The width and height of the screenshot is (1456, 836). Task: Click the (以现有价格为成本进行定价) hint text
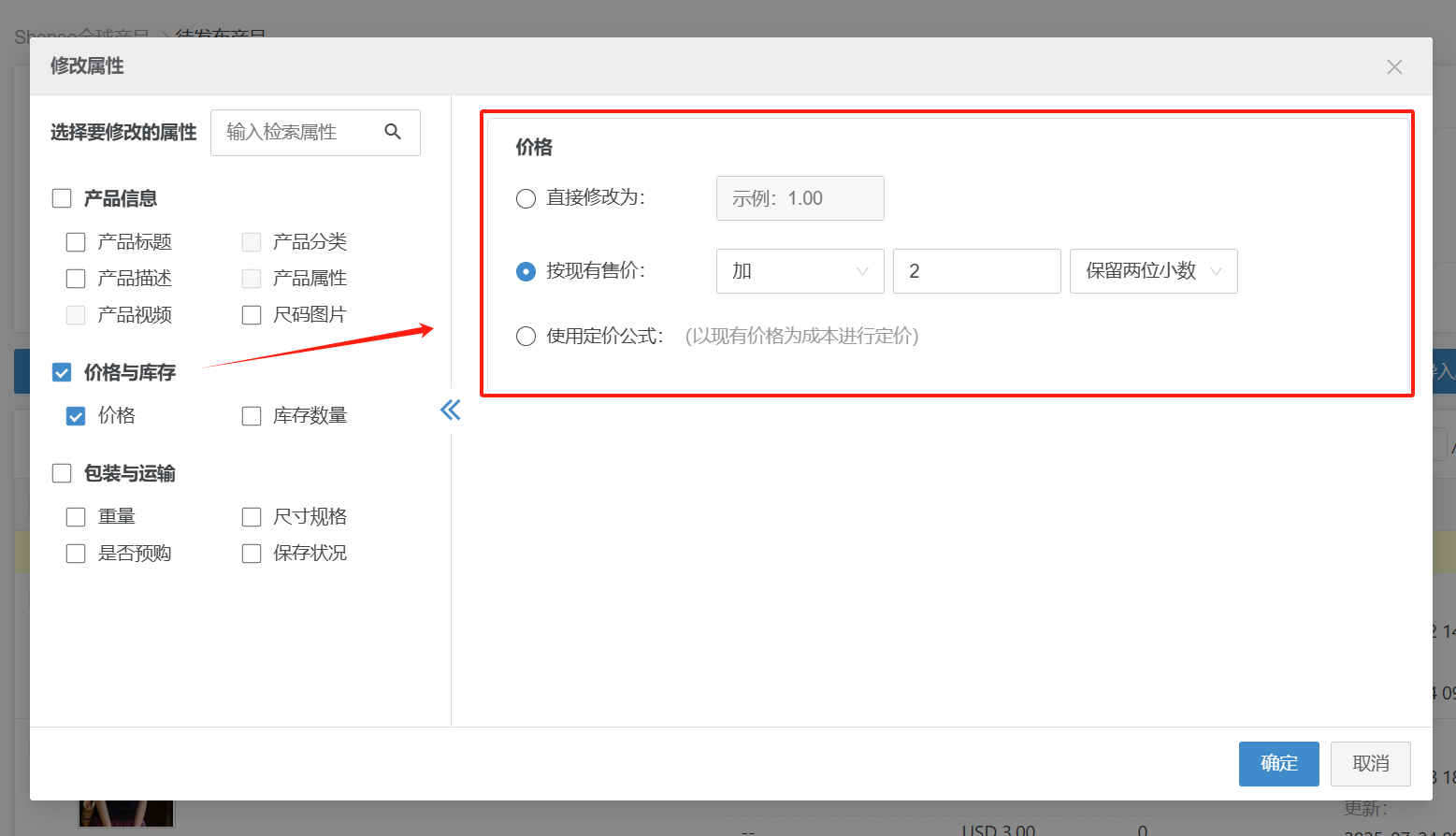(x=802, y=336)
